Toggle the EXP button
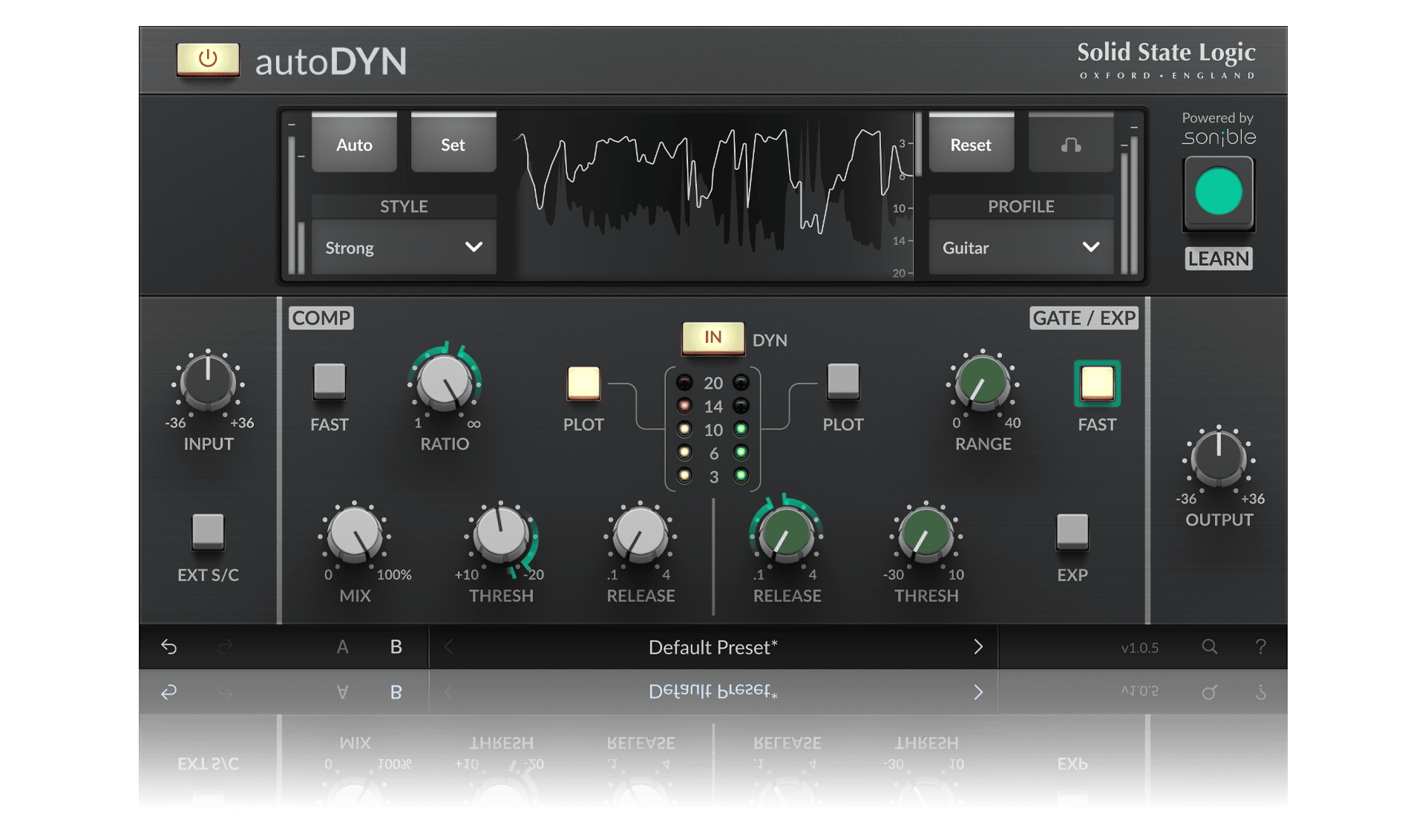Image resolution: width=1425 pixels, height=840 pixels. click(1072, 531)
